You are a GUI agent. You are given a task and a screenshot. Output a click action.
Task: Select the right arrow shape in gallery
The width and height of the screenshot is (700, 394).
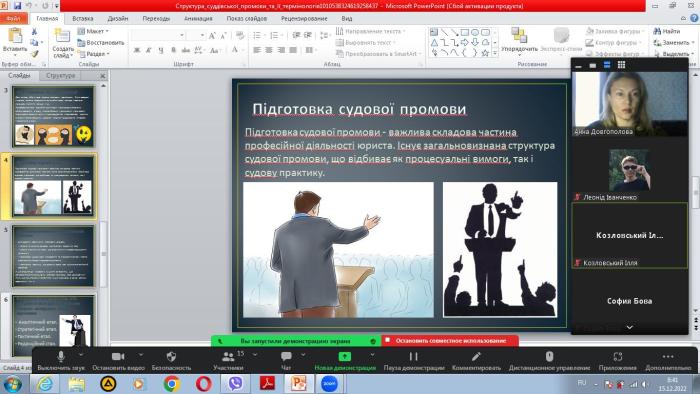(x=465, y=43)
